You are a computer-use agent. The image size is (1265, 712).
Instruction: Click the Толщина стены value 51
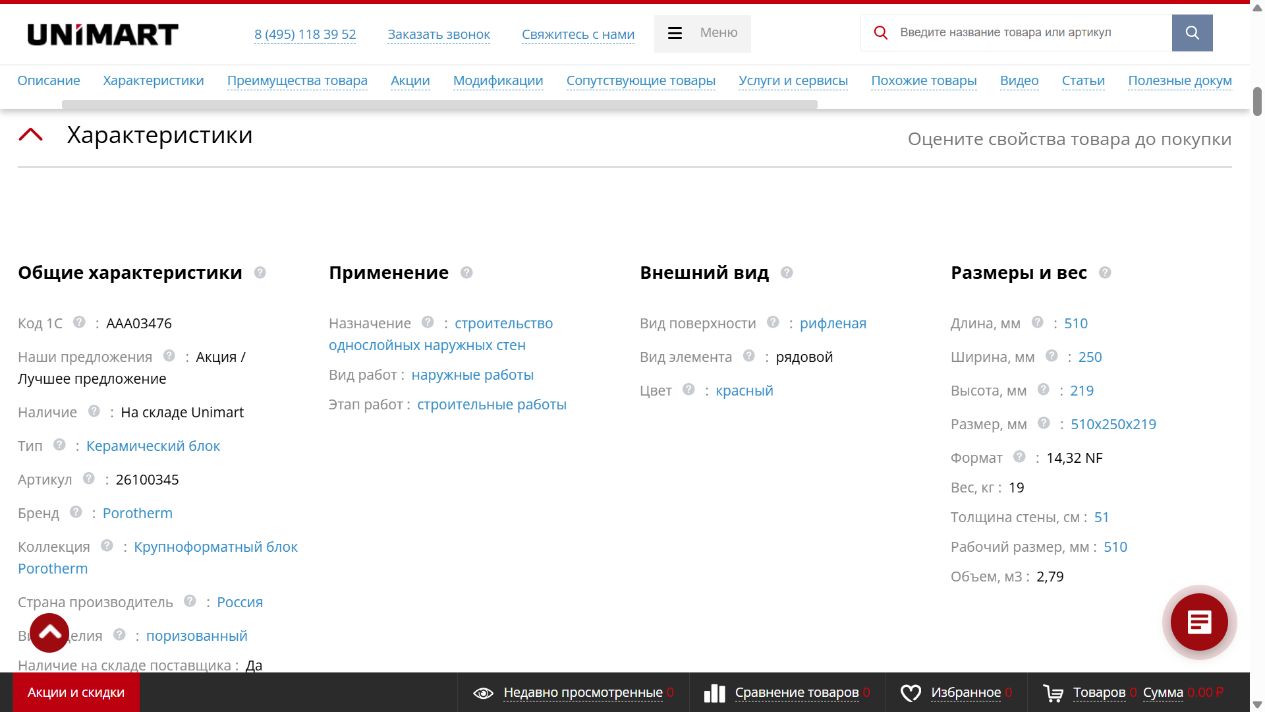click(1102, 517)
